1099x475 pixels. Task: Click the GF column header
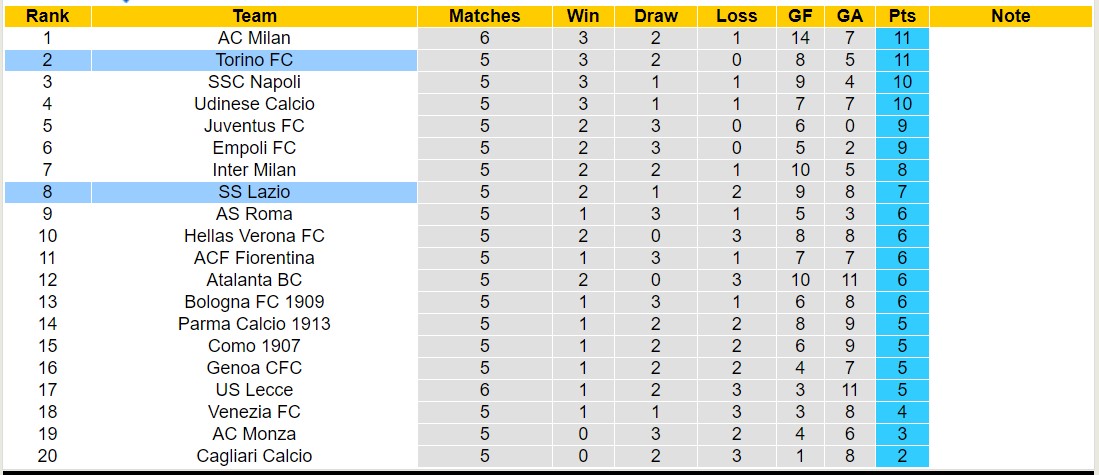point(799,16)
